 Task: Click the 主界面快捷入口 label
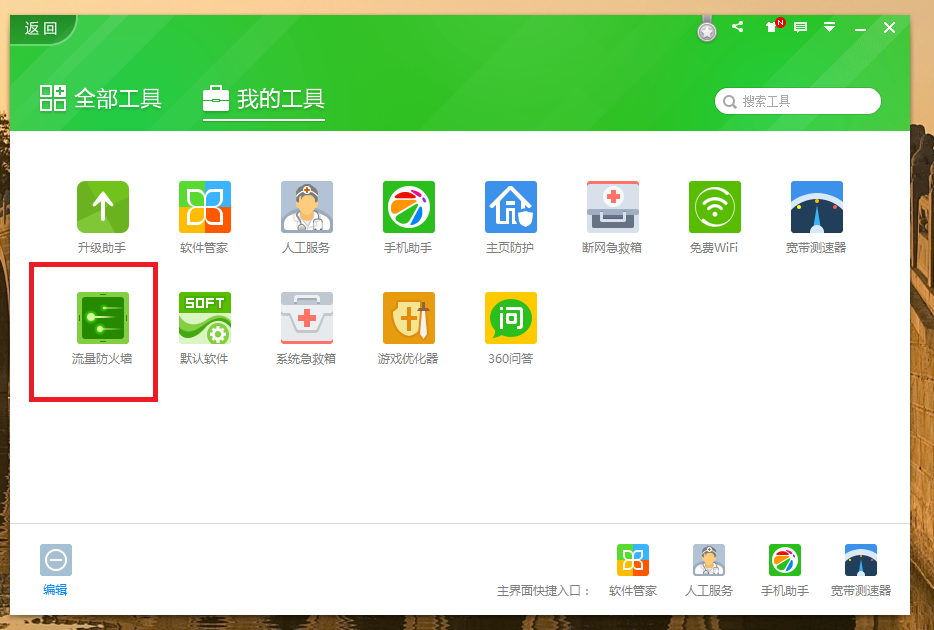pos(543,591)
